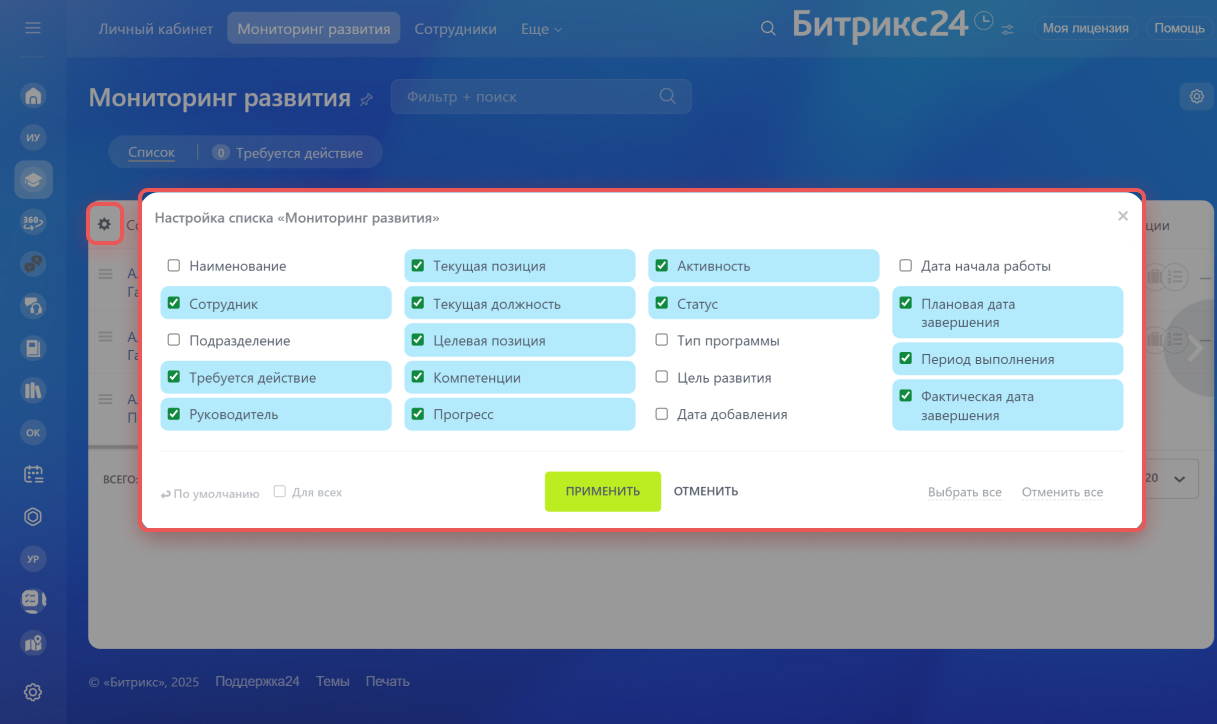1217x724 pixels.
Task: Click the page settings gear top right
Action: (x=1196, y=96)
